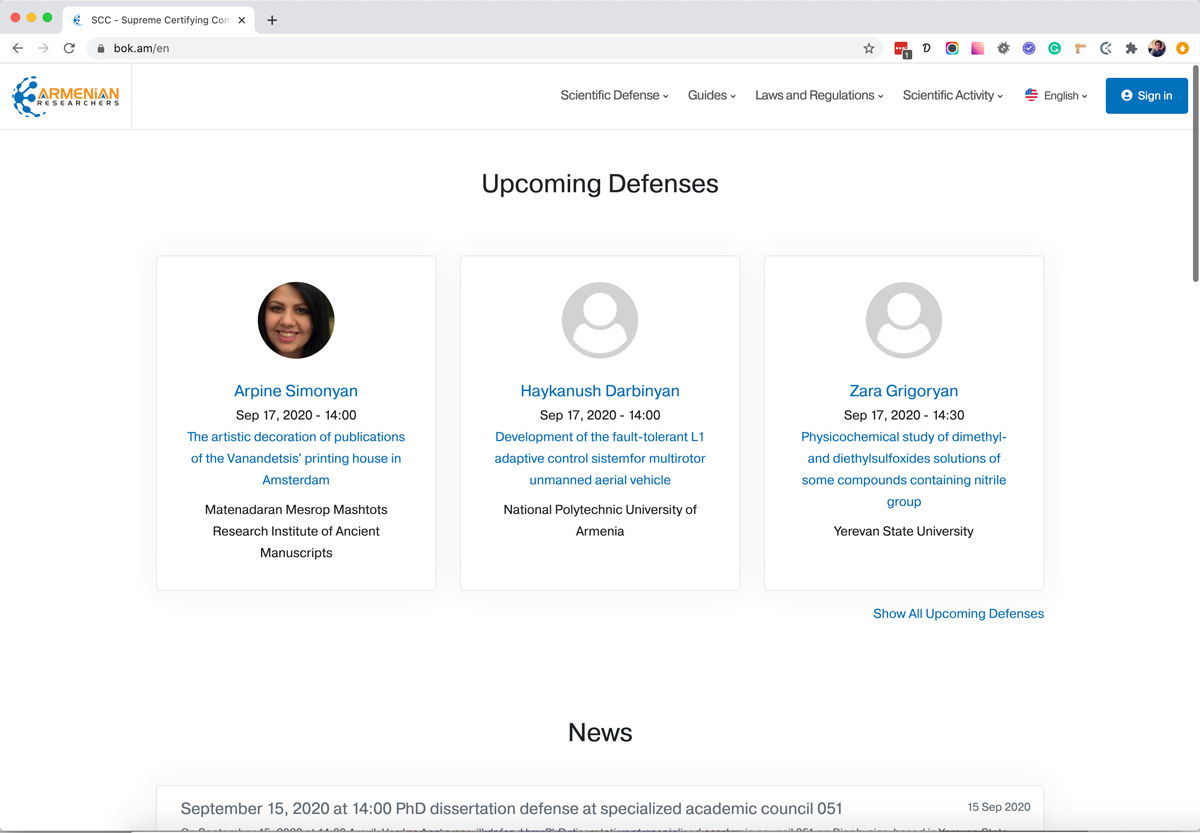Open the fault-tolerant L1 adaptive control thesis
1200x833 pixels.
point(600,458)
